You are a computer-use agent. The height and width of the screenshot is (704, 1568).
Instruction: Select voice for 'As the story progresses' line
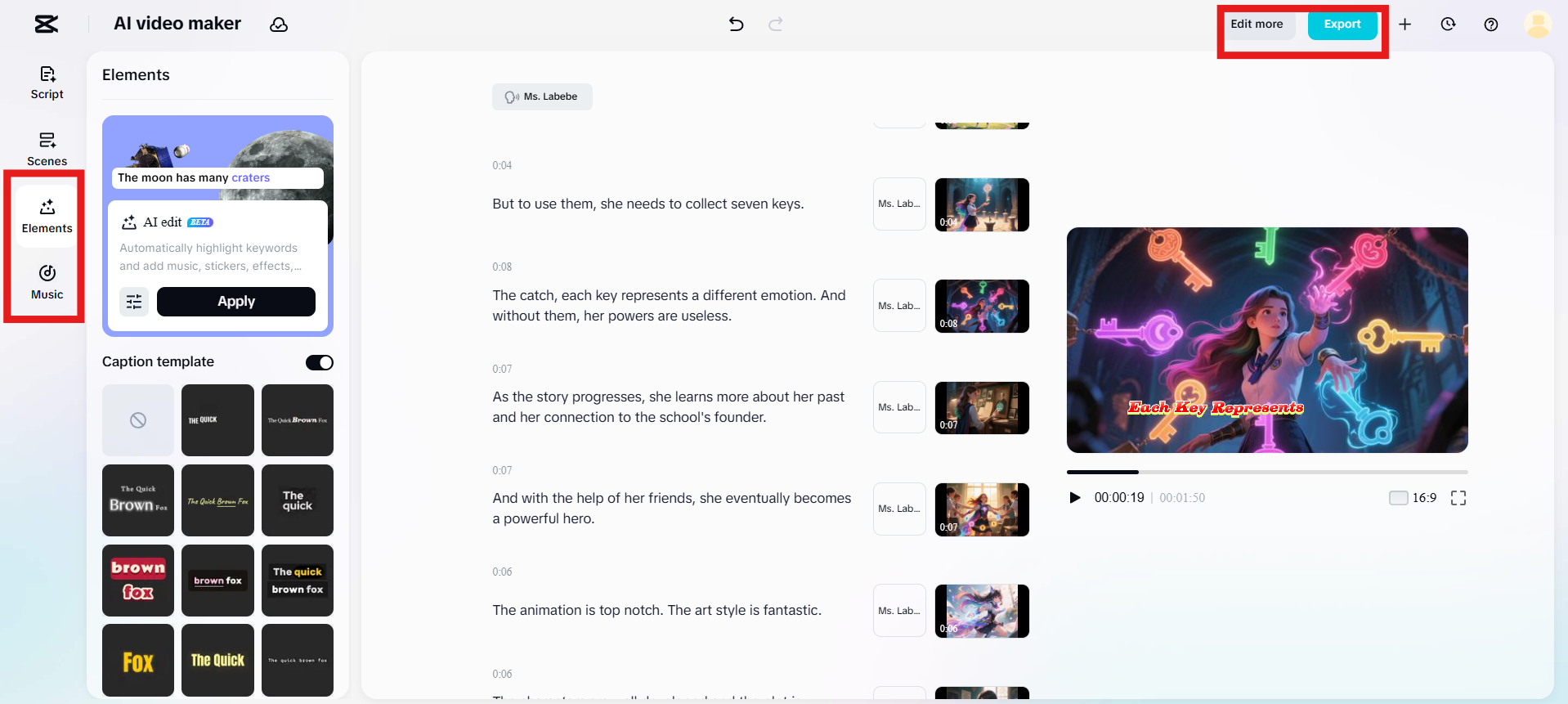[x=899, y=407]
